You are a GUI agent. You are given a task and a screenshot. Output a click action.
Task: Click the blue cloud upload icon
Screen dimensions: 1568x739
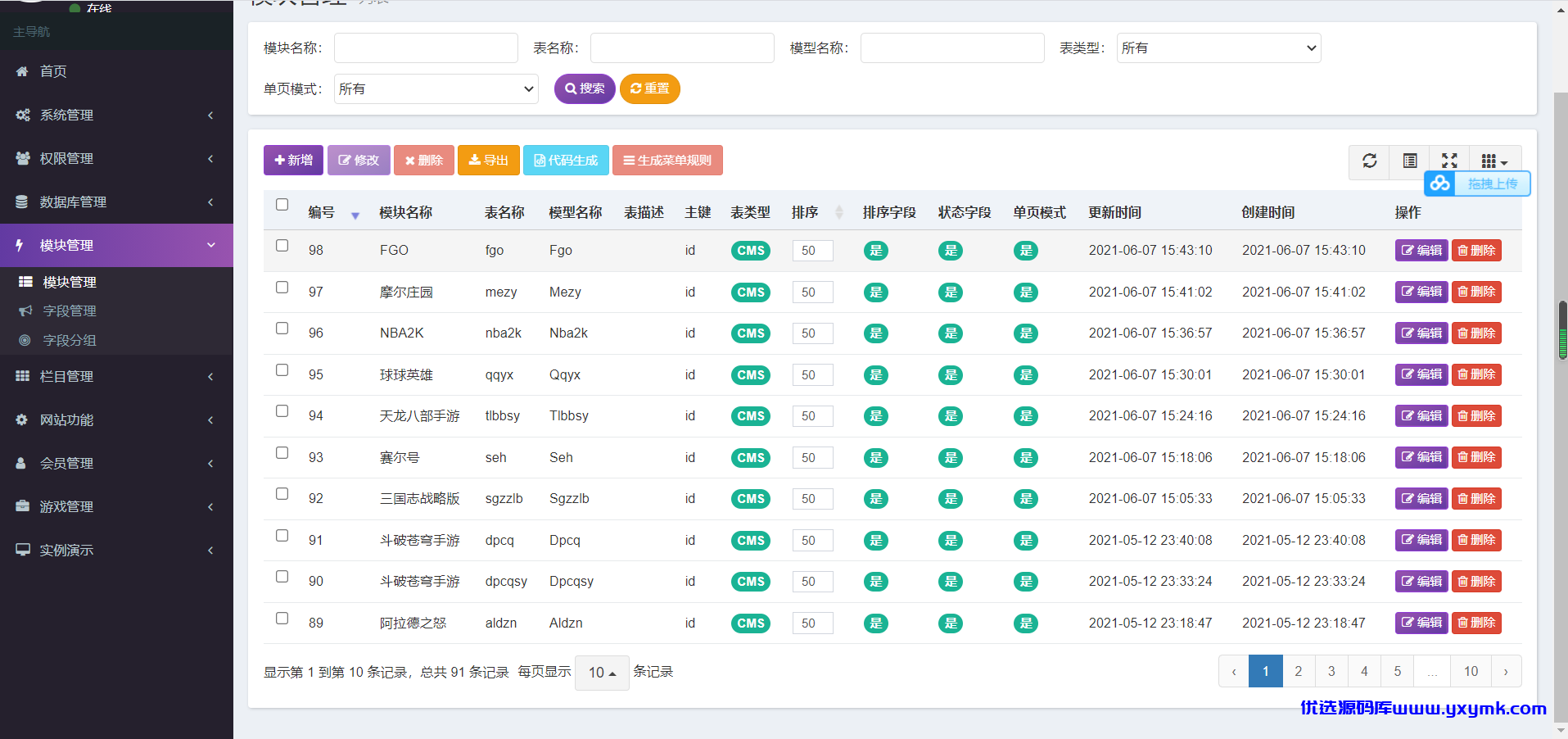click(x=1440, y=184)
